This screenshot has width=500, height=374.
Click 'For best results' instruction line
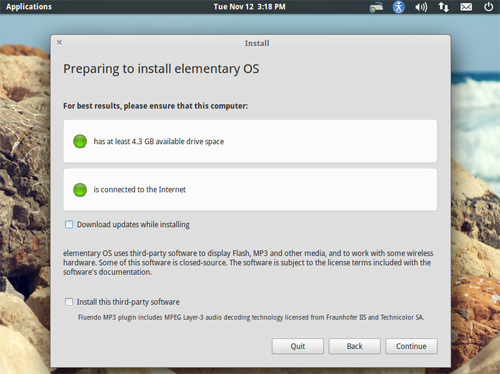pos(155,106)
